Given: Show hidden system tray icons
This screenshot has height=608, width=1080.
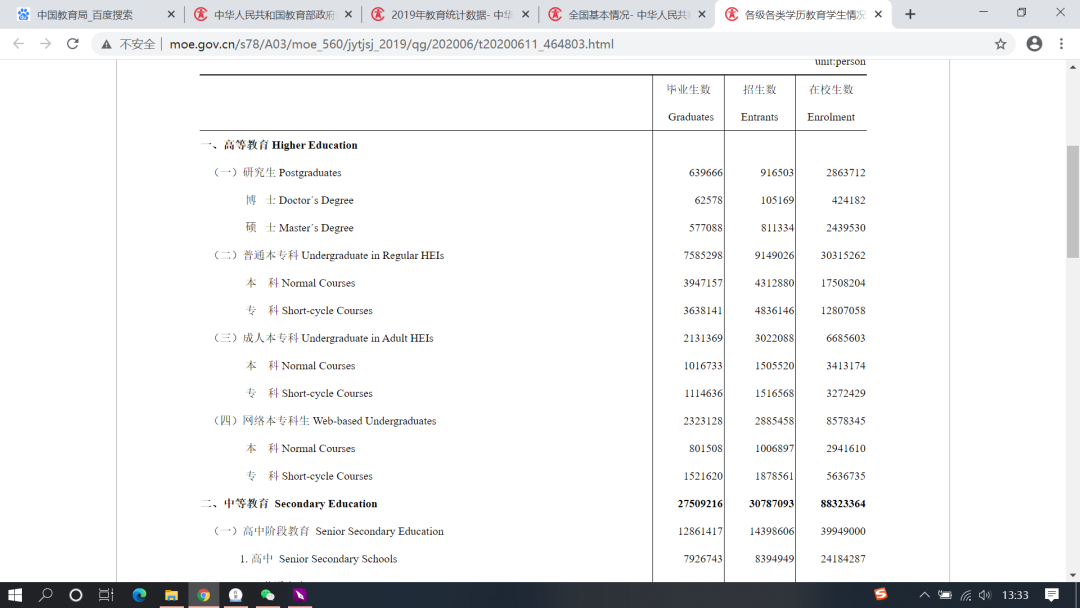Looking at the screenshot, I should (925, 595).
